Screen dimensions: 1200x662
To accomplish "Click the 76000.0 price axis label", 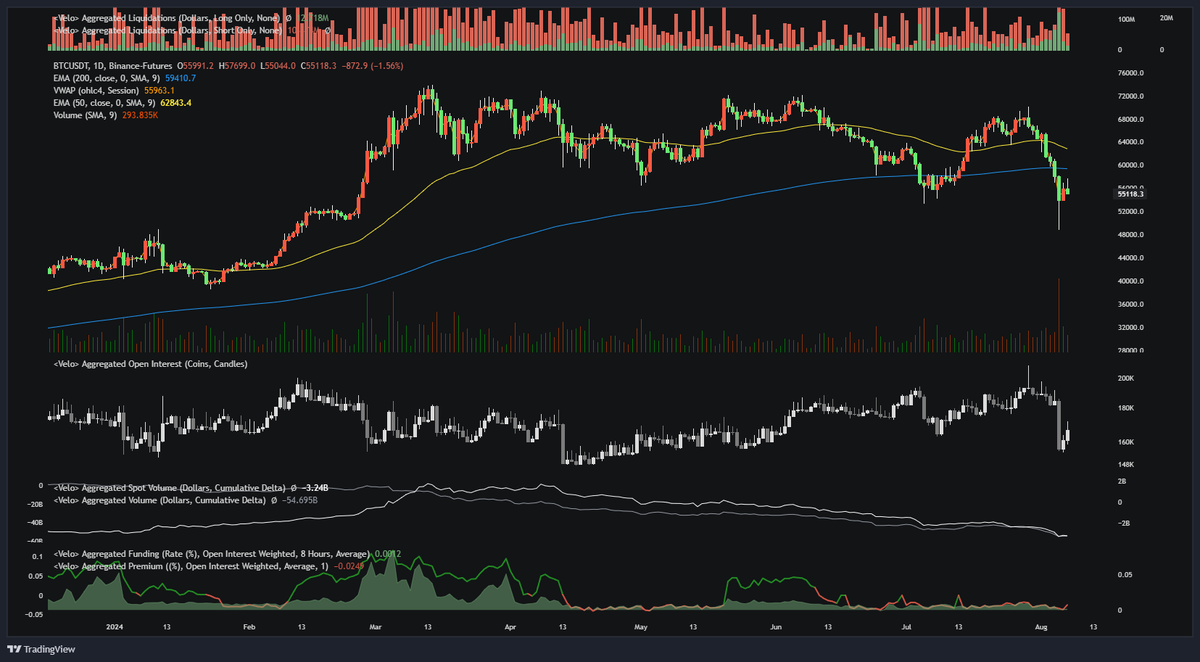I will click(1131, 73).
